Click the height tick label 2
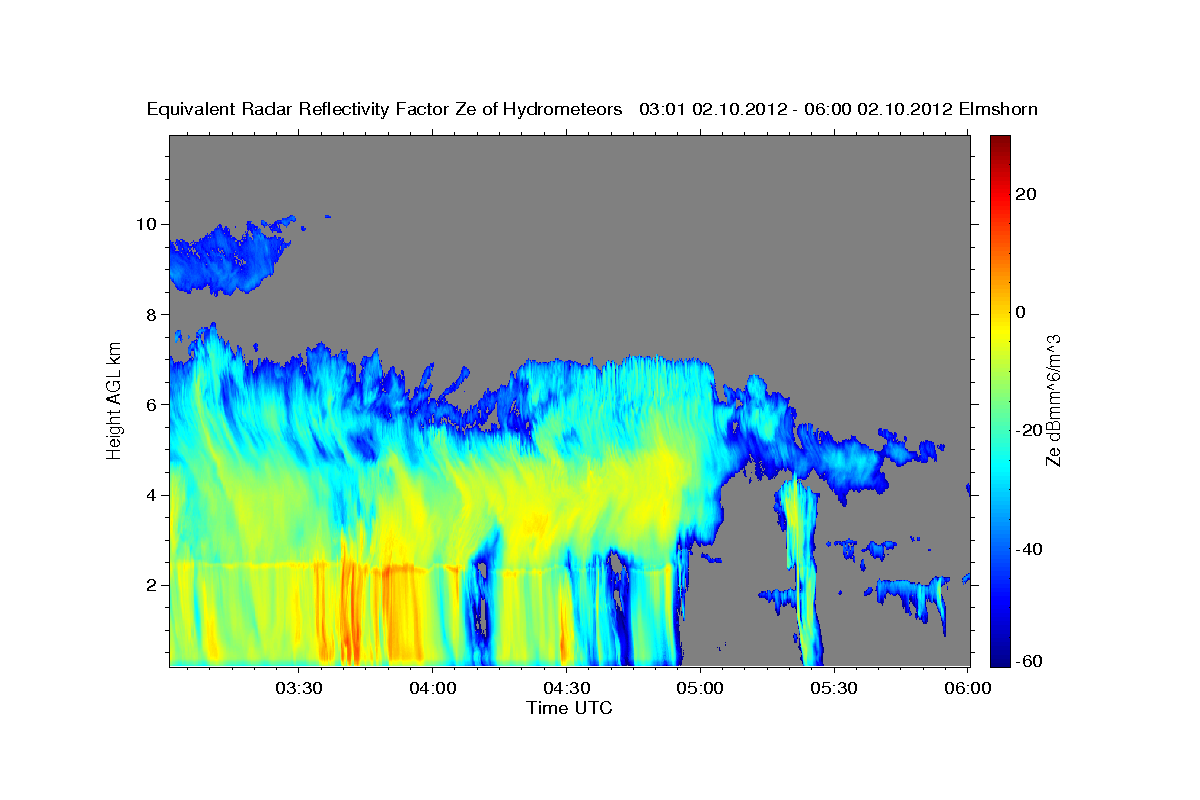 click(x=154, y=584)
